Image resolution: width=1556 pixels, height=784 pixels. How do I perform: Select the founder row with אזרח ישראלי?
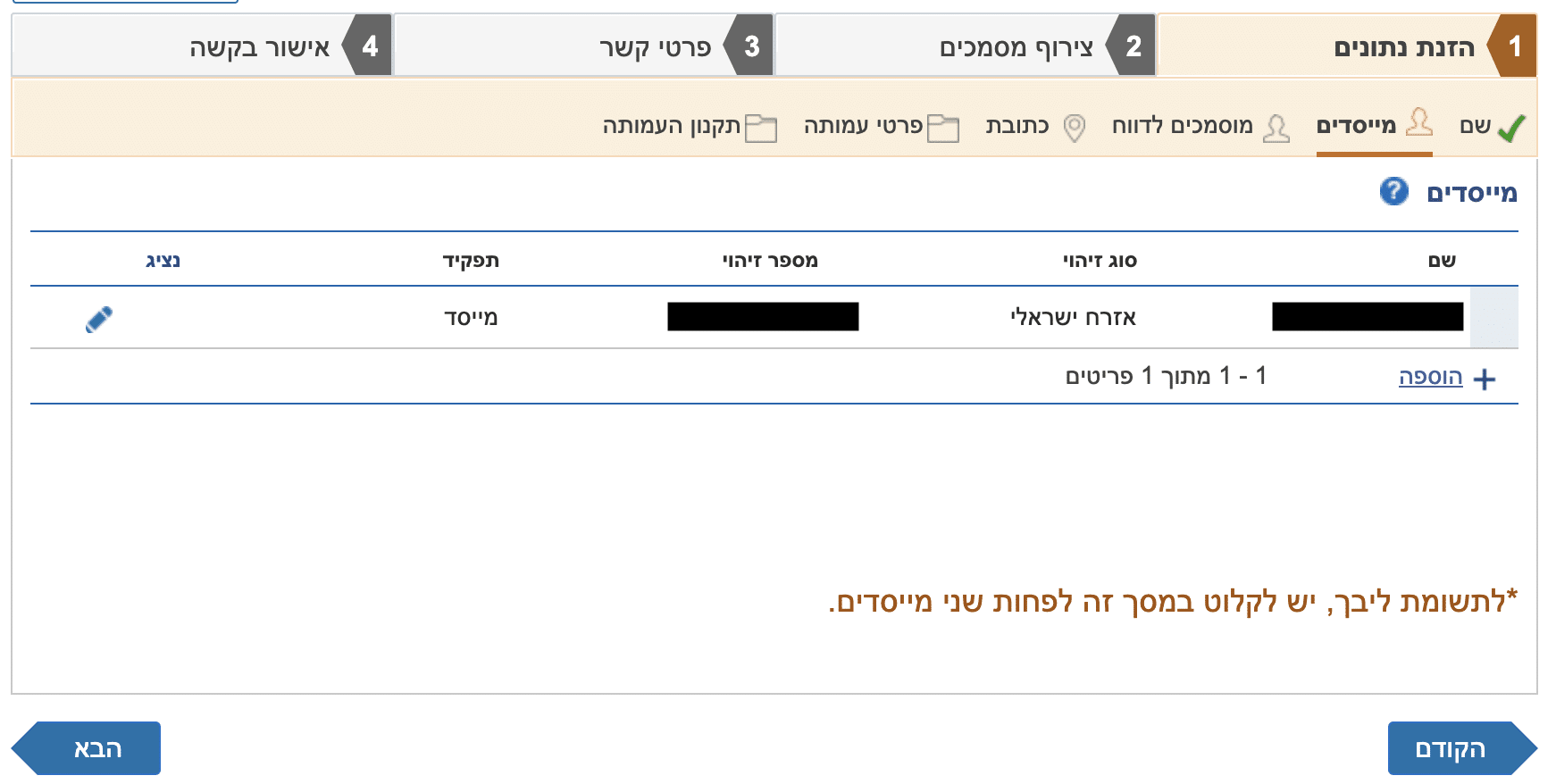click(1073, 318)
